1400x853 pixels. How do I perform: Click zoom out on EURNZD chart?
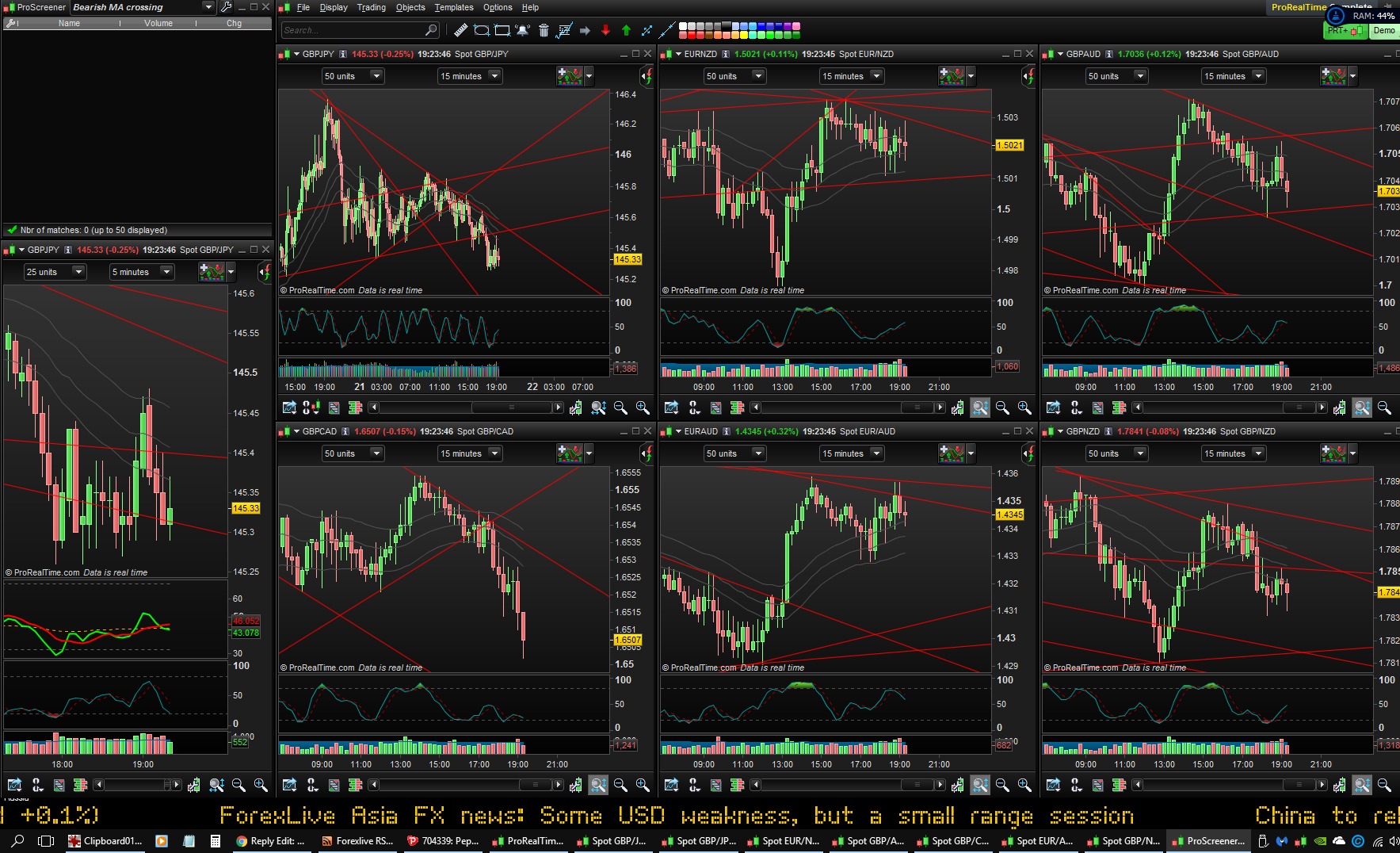click(x=1002, y=407)
